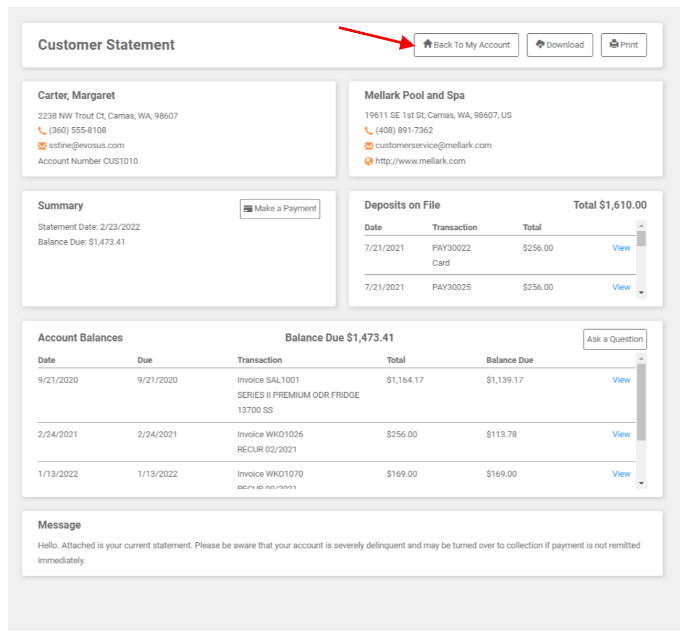View deposit PAY30022

click(621, 248)
